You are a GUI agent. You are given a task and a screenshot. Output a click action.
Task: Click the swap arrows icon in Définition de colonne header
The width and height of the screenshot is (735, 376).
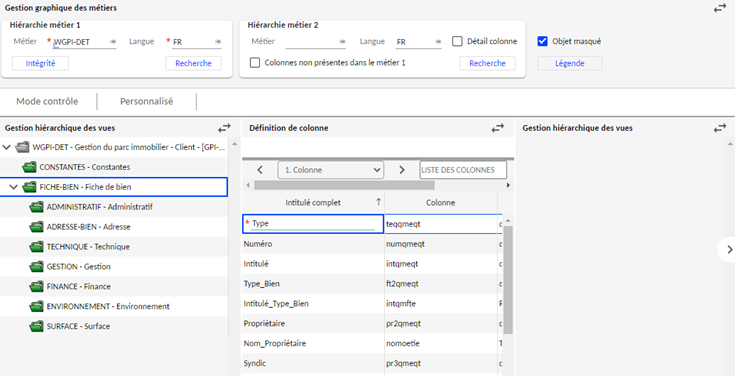(497, 128)
